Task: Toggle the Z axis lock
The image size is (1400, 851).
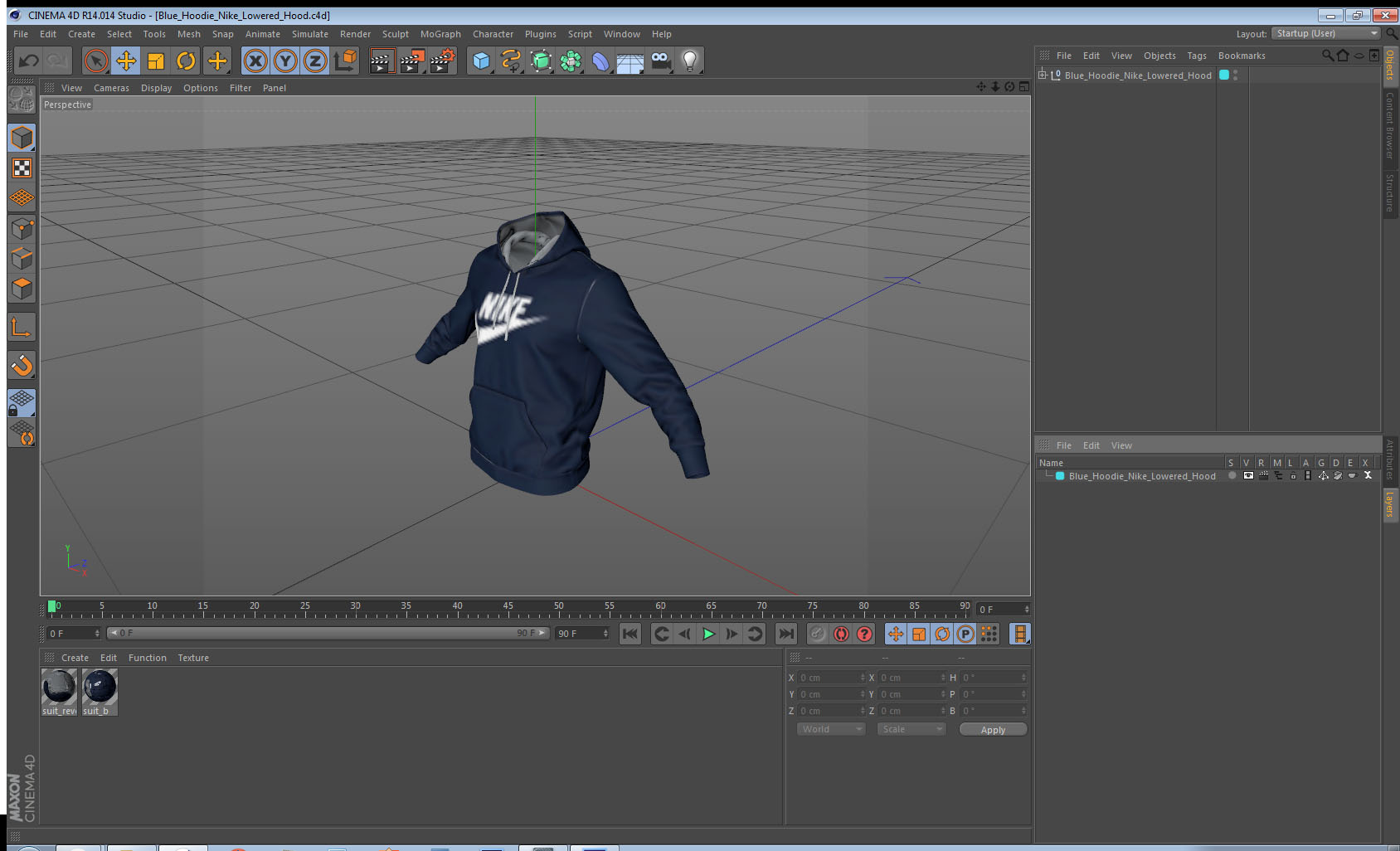Action: click(315, 61)
